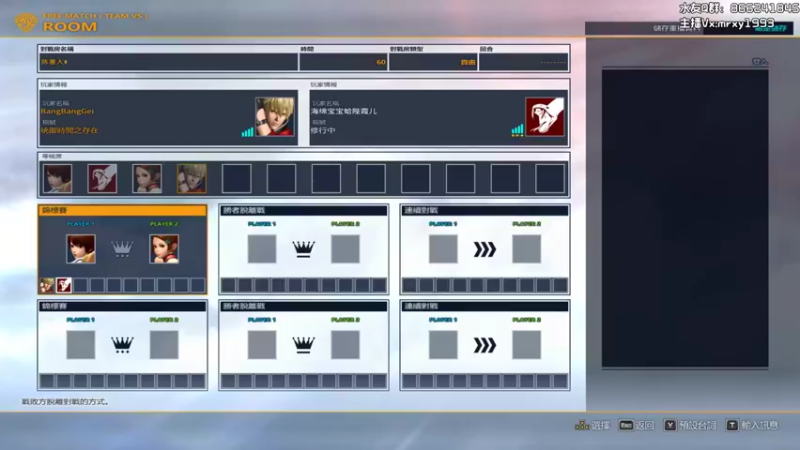This screenshot has width=800, height=450.
Task: Join the Player 1 slot in the upper 連續對戰 panel
Action: pos(443,249)
